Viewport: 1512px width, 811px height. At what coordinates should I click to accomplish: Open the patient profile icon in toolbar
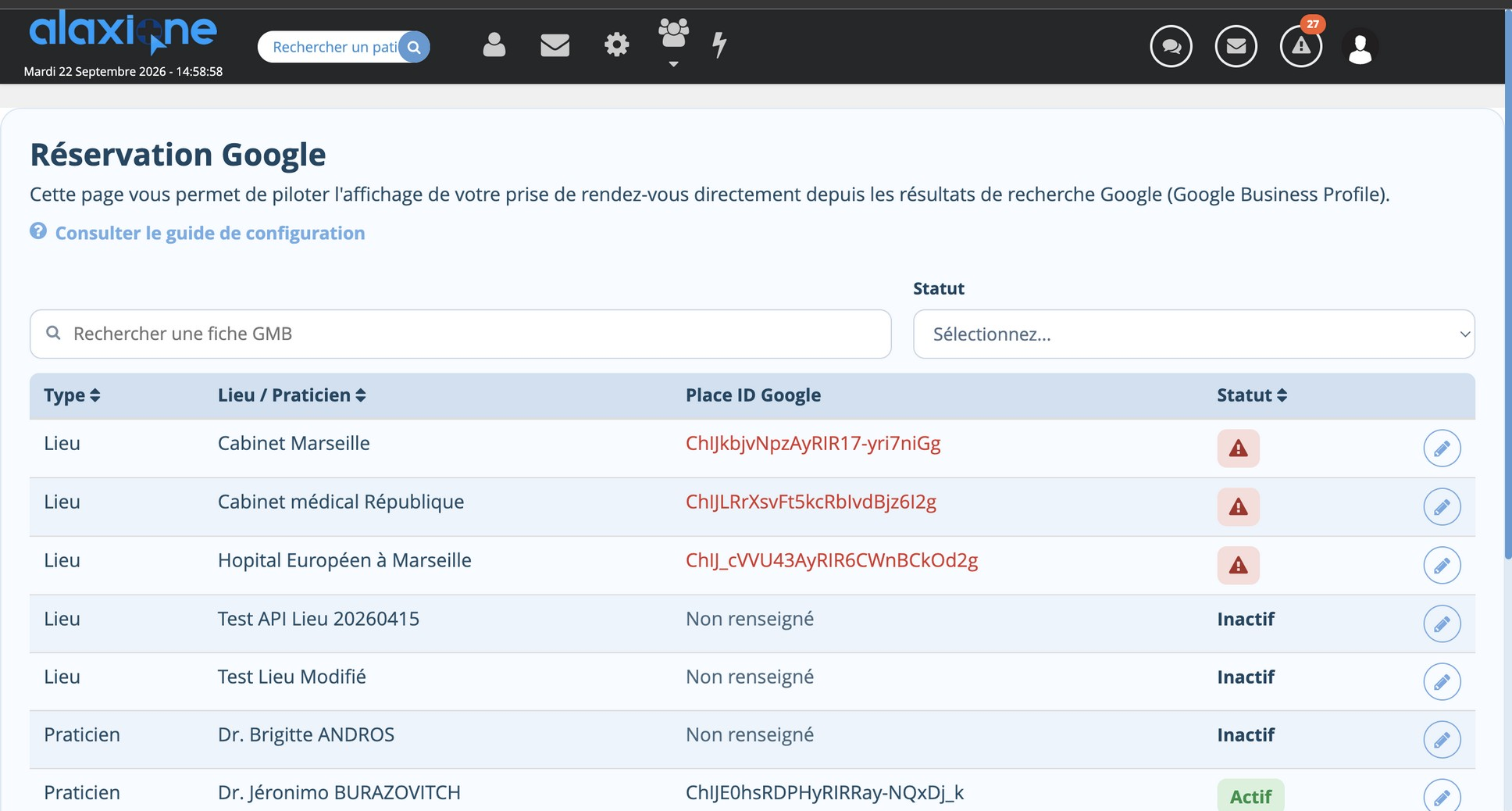pos(494,45)
